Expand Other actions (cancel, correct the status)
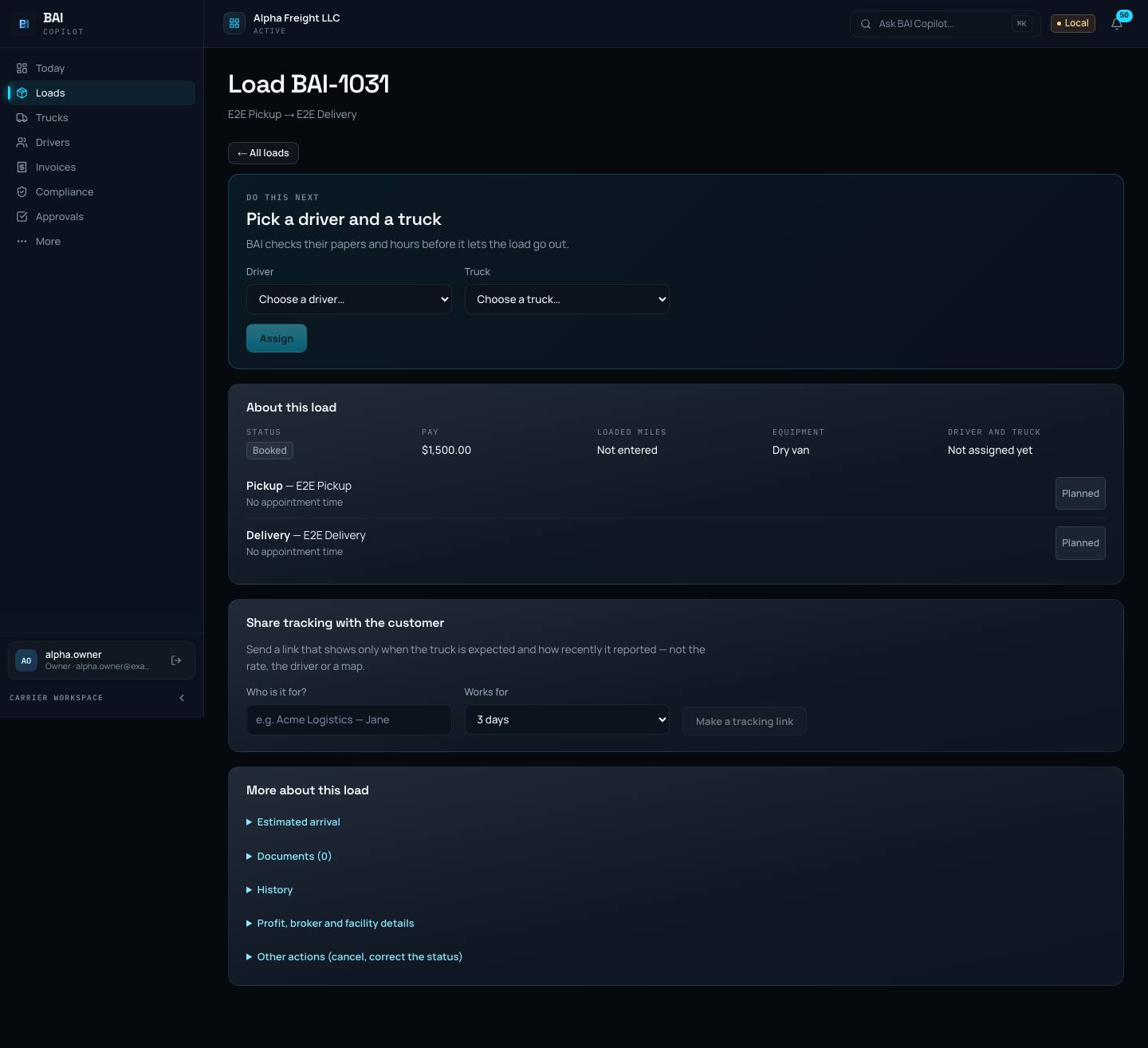The height and width of the screenshot is (1048, 1148). point(354,957)
